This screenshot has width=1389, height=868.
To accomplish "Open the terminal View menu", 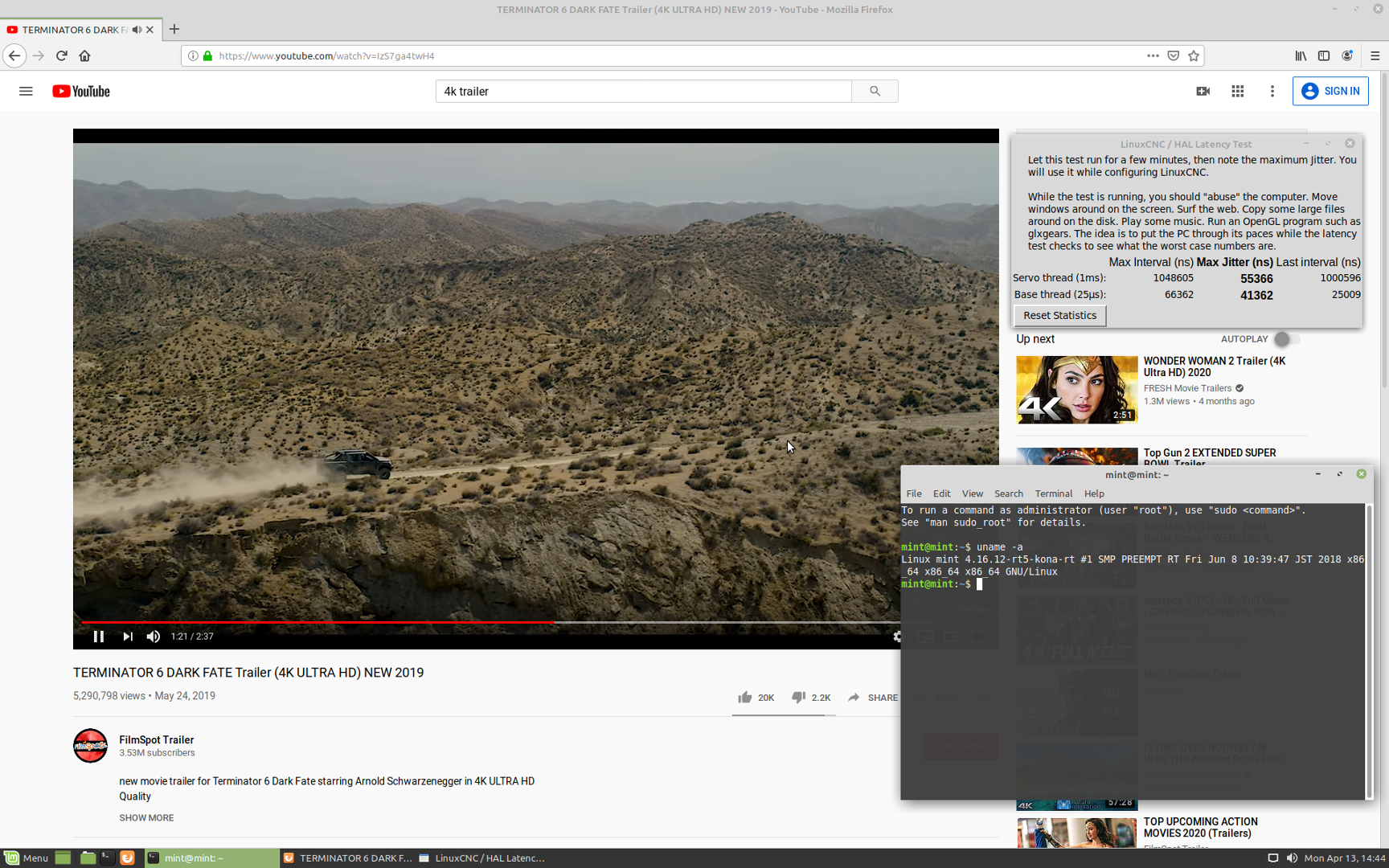I will click(x=972, y=493).
